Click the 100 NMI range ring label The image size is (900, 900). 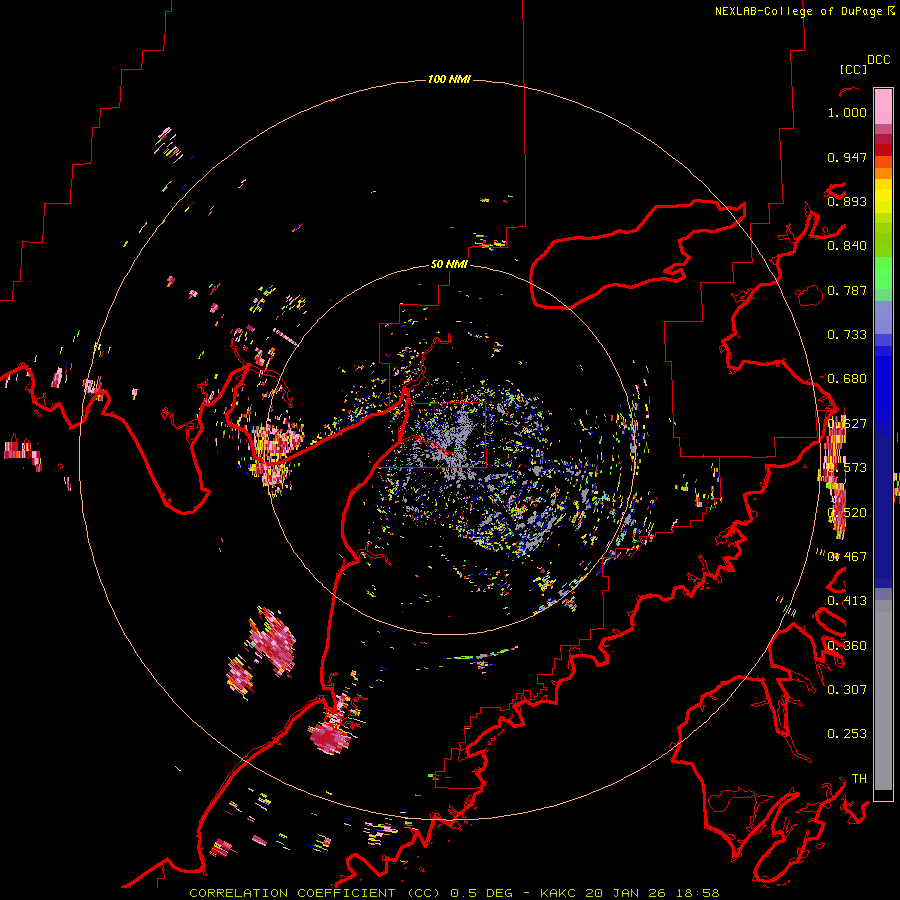pyautogui.click(x=449, y=79)
